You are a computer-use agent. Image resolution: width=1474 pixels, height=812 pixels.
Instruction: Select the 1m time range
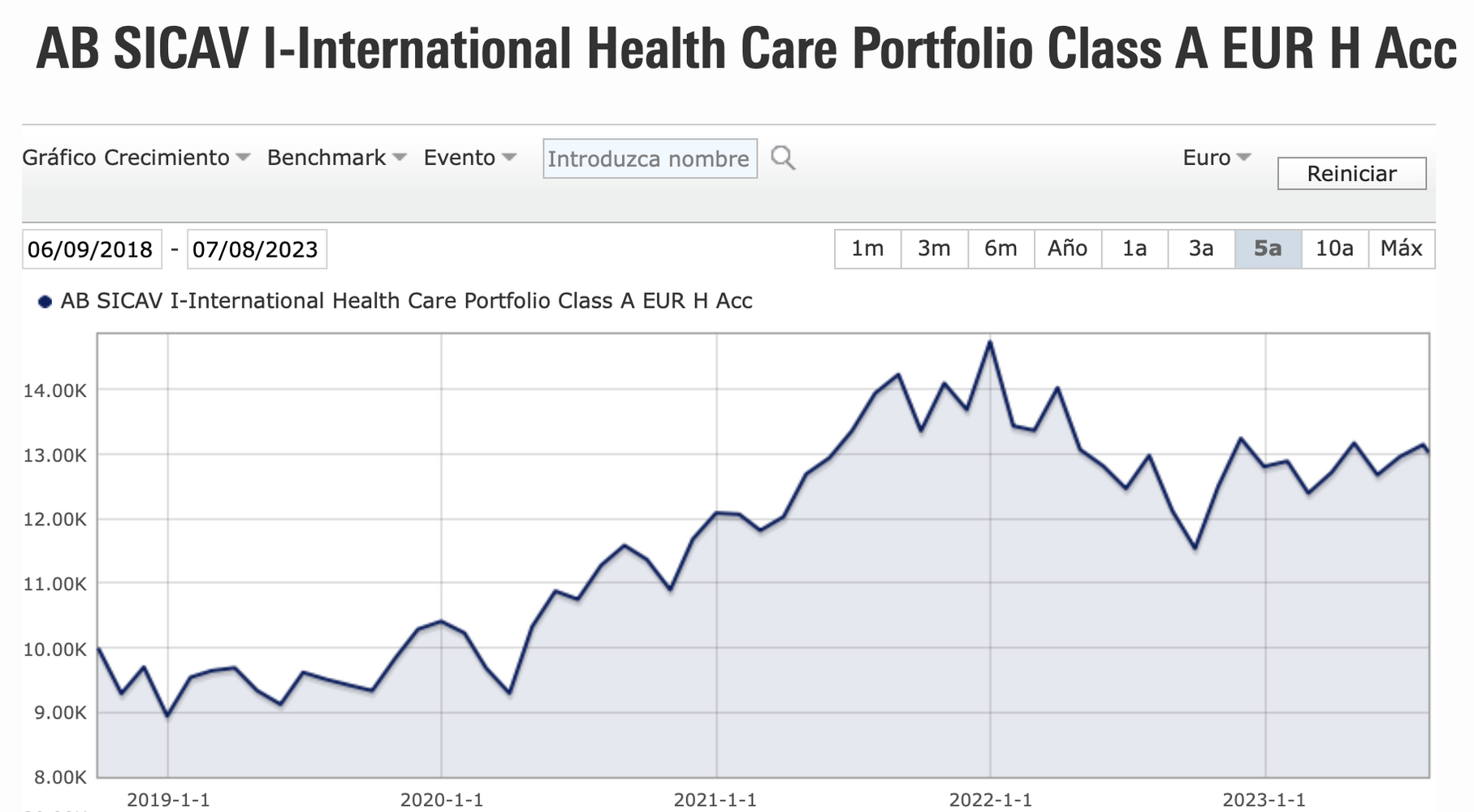click(867, 248)
